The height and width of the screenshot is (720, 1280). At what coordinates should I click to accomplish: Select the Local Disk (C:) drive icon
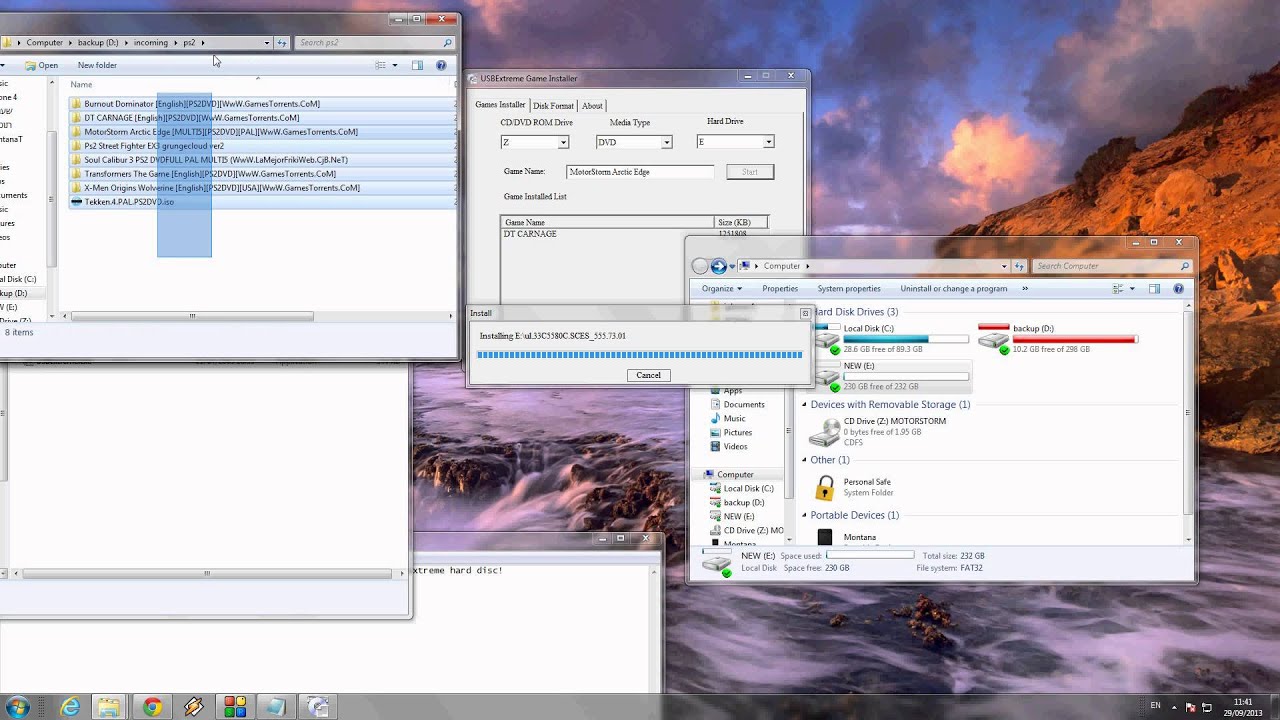825,338
